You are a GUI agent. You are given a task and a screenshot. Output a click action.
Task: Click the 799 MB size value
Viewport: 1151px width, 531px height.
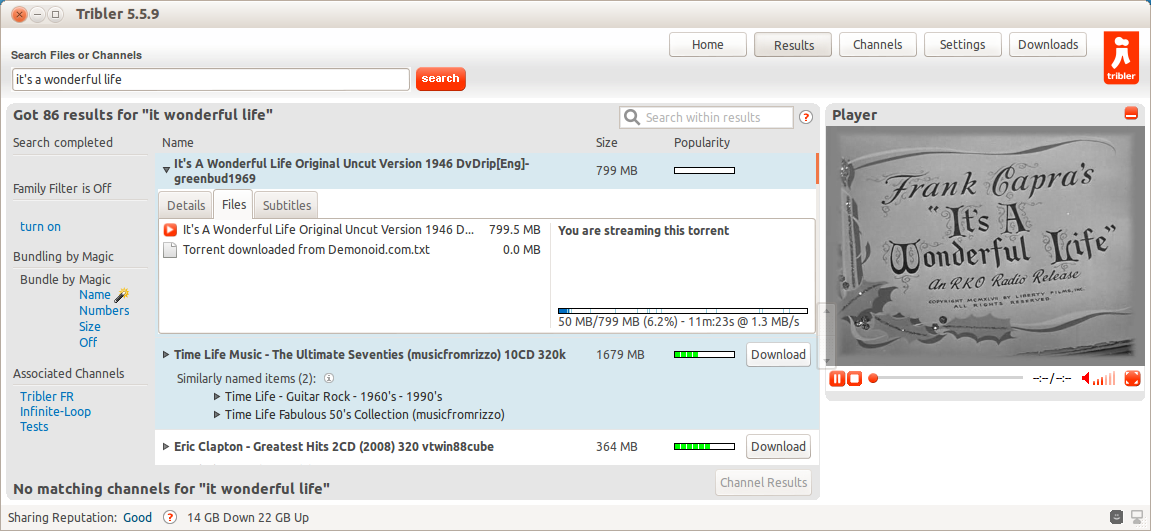pos(617,170)
